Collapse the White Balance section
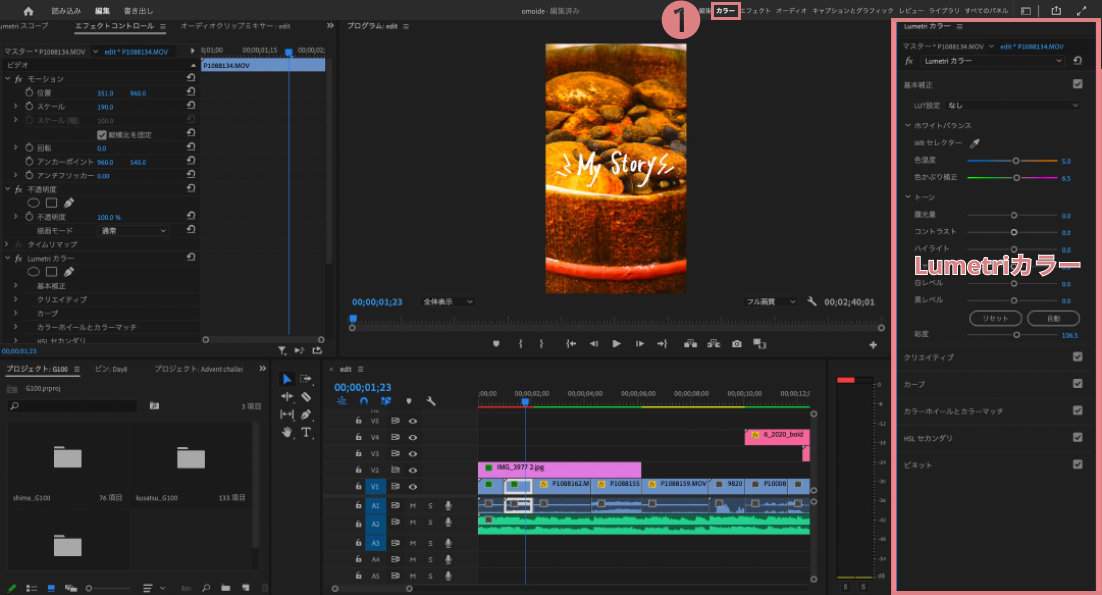Screen dimensions: 1102x595 pyautogui.click(x=907, y=125)
